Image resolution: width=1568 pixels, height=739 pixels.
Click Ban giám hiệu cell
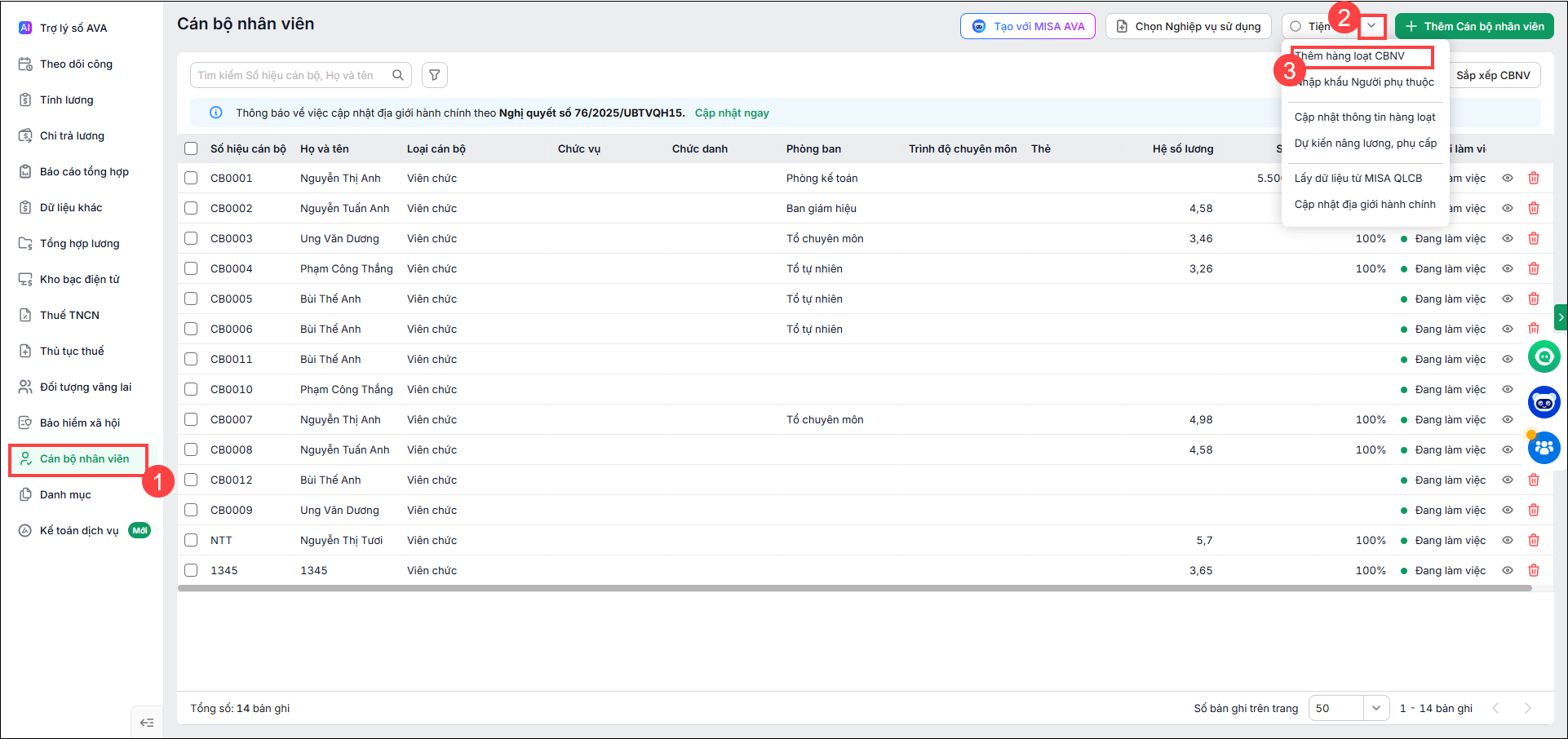pyautogui.click(x=822, y=208)
